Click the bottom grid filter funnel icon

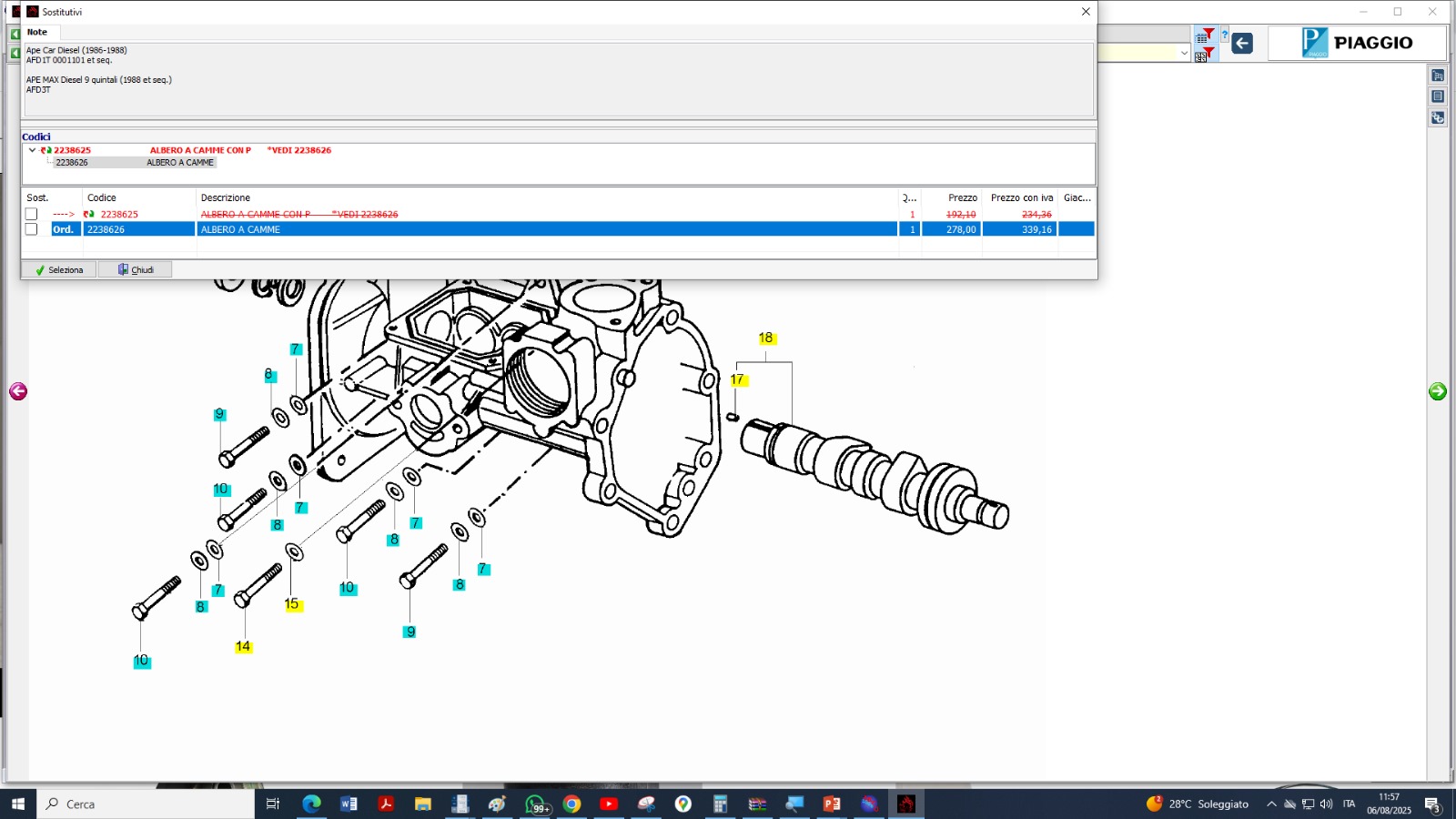(1204, 55)
